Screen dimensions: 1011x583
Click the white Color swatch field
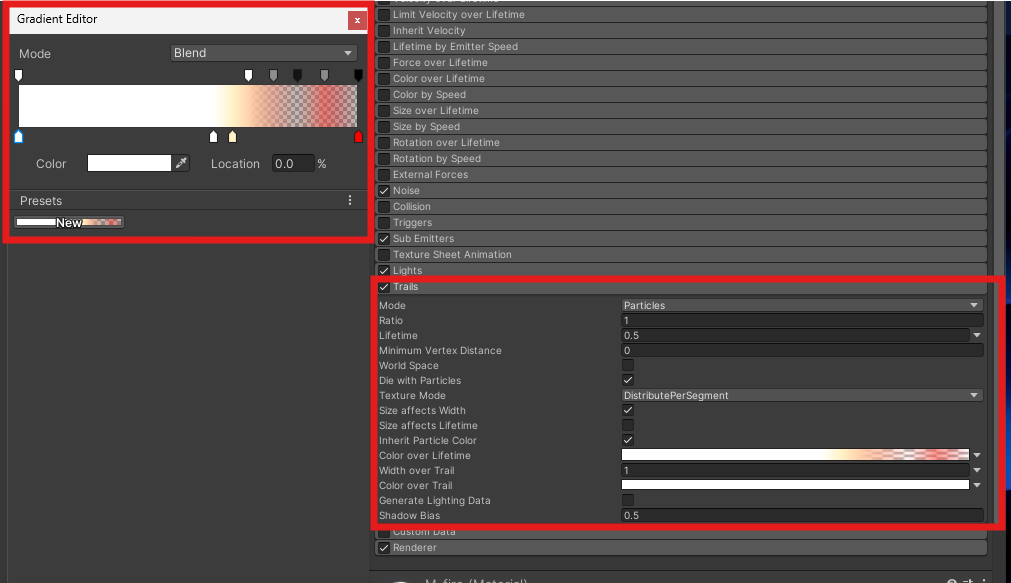coord(129,163)
